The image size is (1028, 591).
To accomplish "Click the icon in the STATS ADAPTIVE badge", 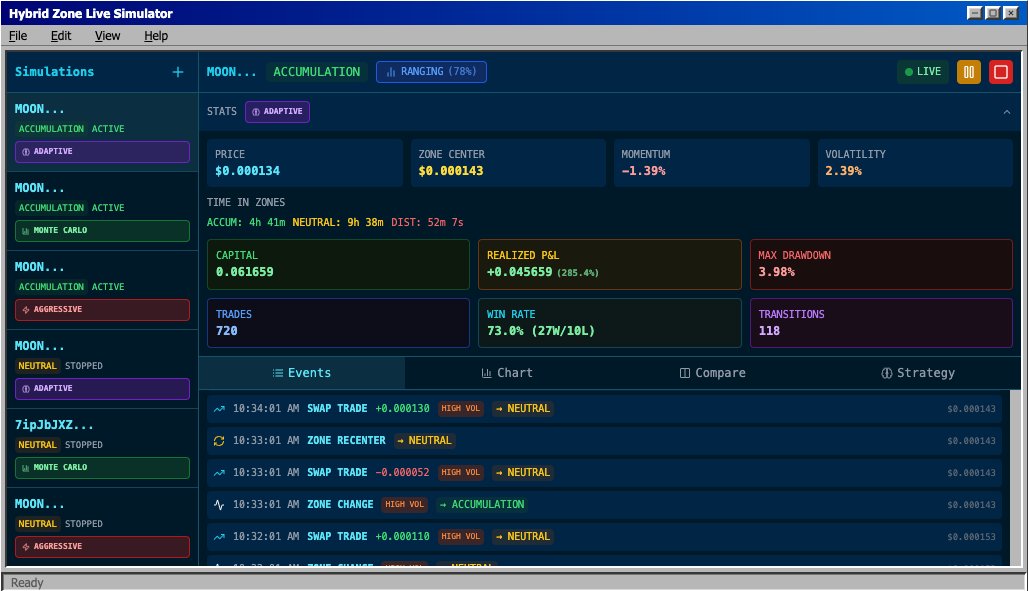I will coord(256,112).
